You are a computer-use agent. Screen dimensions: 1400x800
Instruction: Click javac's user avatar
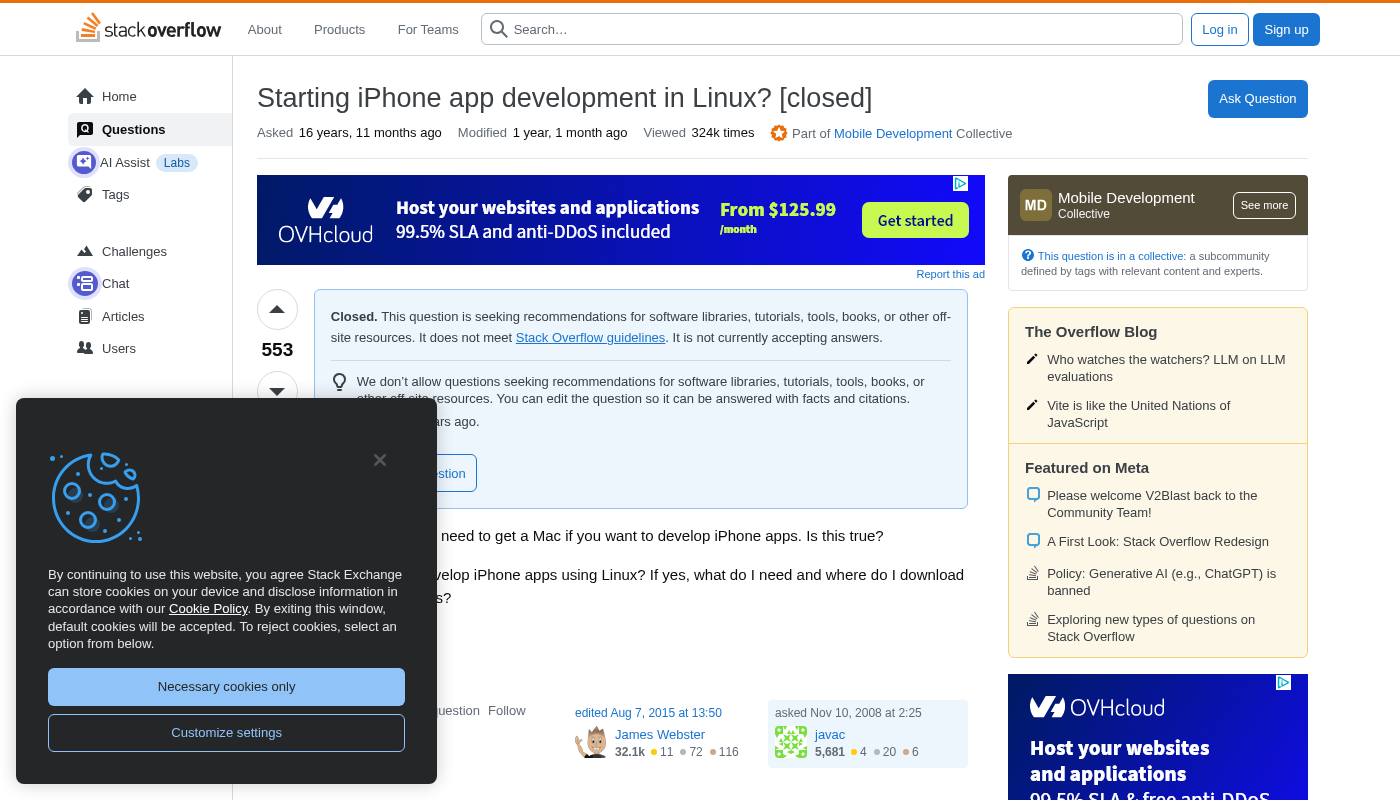791,742
